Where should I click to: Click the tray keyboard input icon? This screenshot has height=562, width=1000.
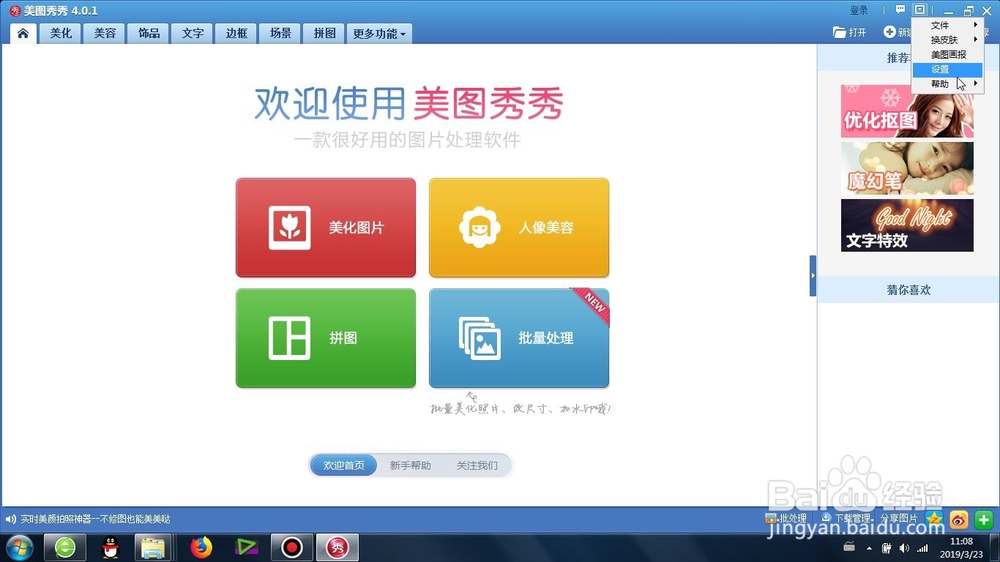click(x=849, y=547)
